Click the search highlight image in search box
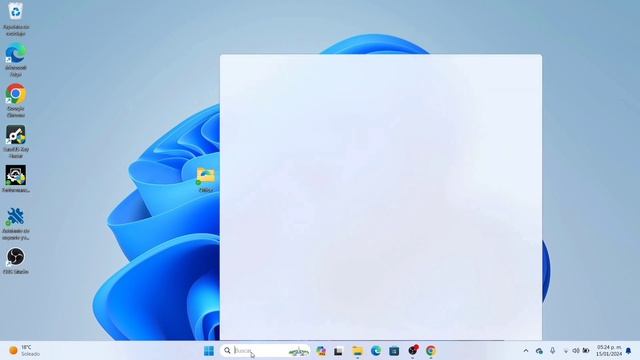This screenshot has height=360, width=640. click(298, 351)
